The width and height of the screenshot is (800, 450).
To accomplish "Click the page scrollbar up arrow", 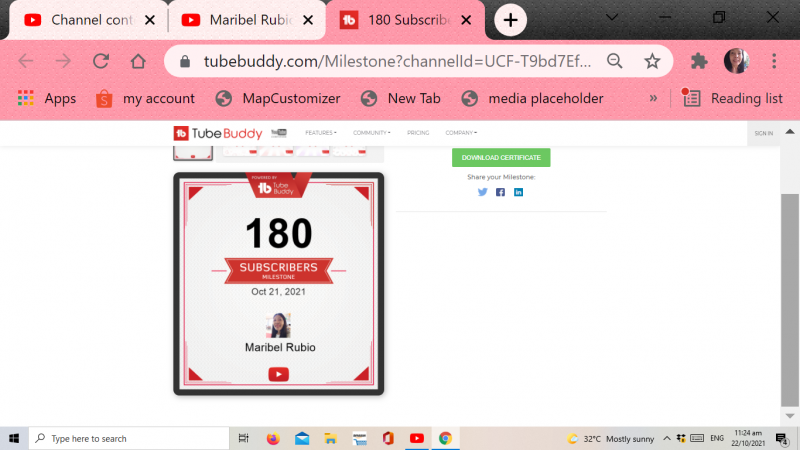I will 790,132.
